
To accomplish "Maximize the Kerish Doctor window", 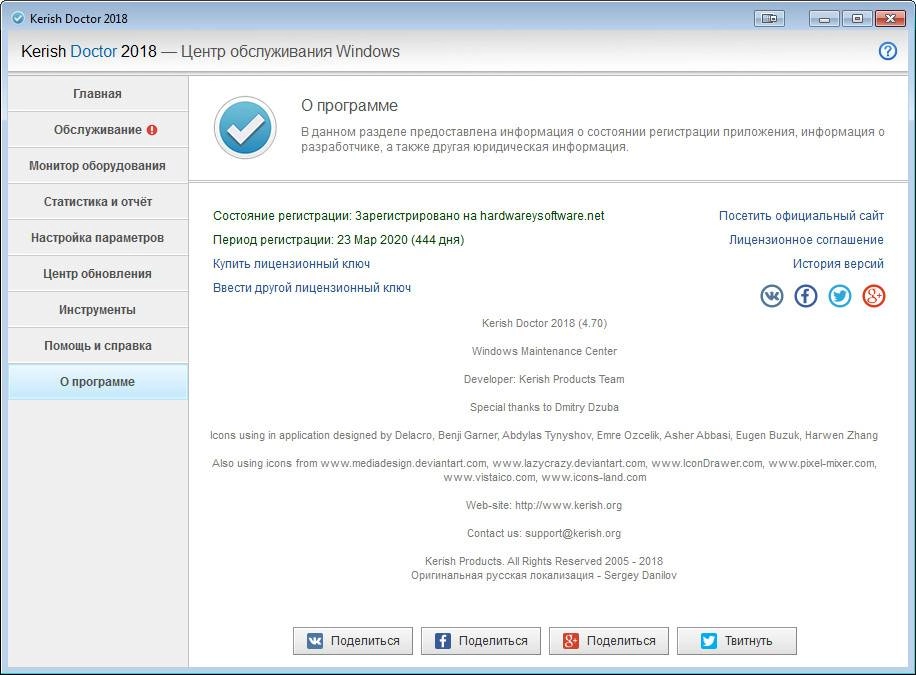I will [x=857, y=19].
